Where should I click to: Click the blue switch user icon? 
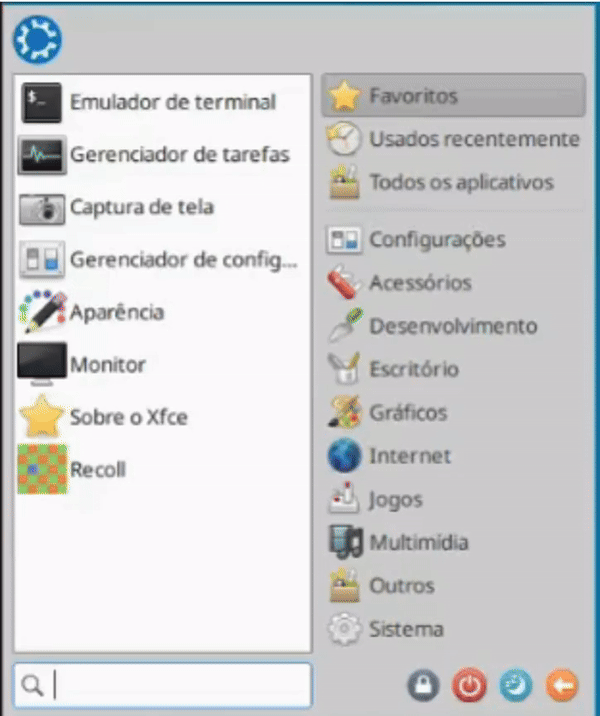[x=516, y=685]
